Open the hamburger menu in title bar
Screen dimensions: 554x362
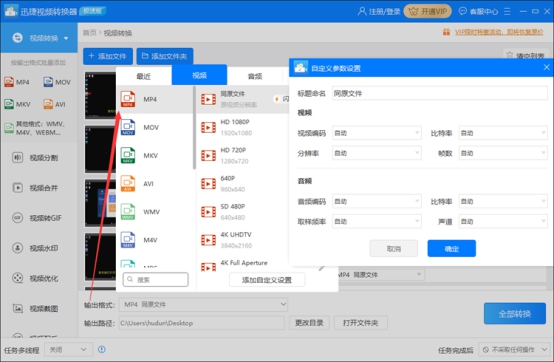507,12
